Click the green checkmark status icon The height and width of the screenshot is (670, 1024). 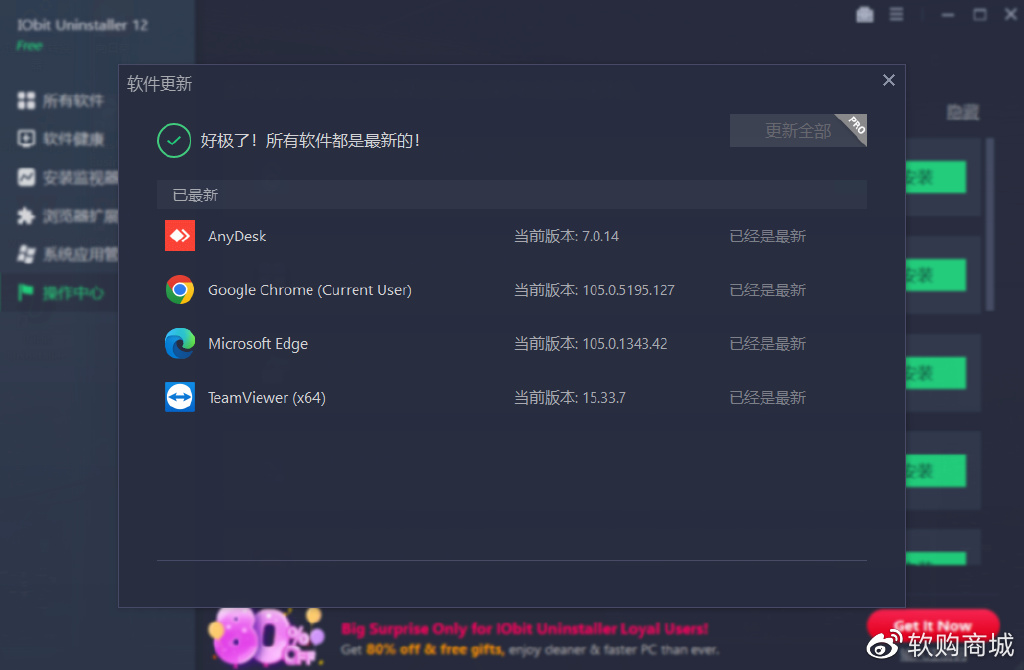(x=174, y=140)
